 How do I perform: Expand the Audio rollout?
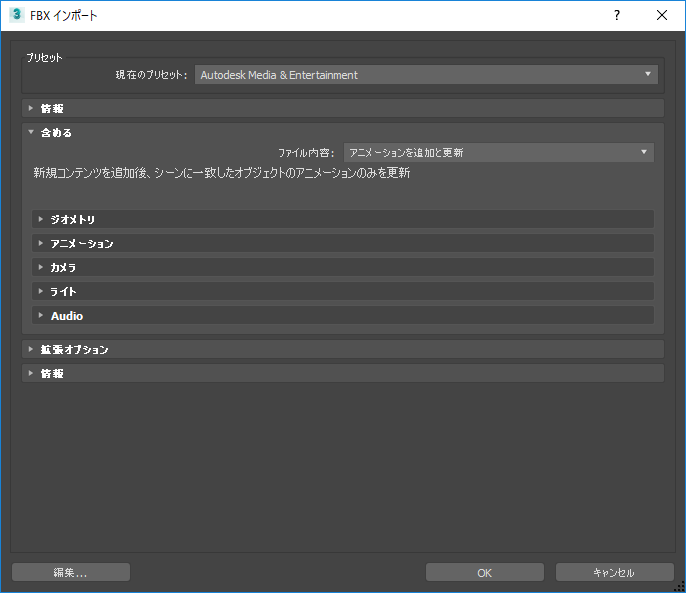(66, 315)
